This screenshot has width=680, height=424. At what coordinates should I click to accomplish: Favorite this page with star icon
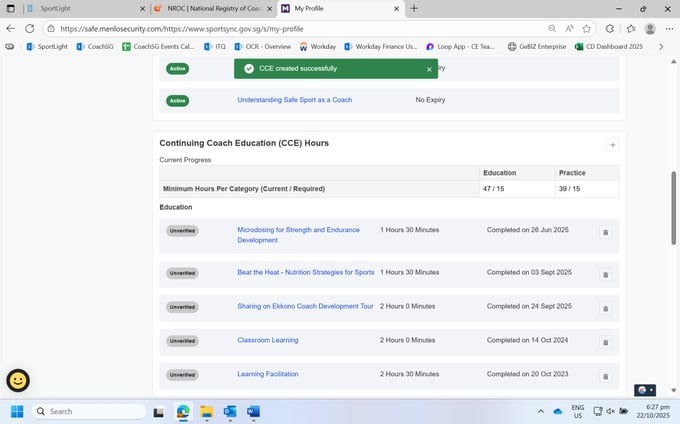point(587,29)
